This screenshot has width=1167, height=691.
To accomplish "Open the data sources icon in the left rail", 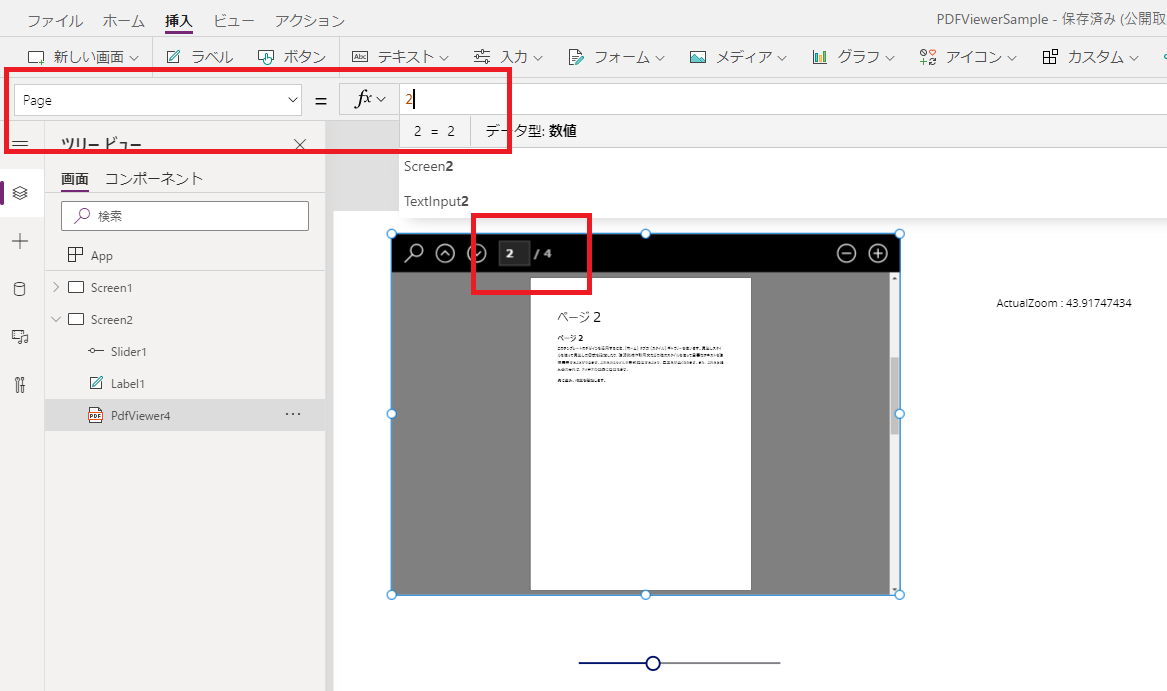I will pyautogui.click(x=19, y=289).
